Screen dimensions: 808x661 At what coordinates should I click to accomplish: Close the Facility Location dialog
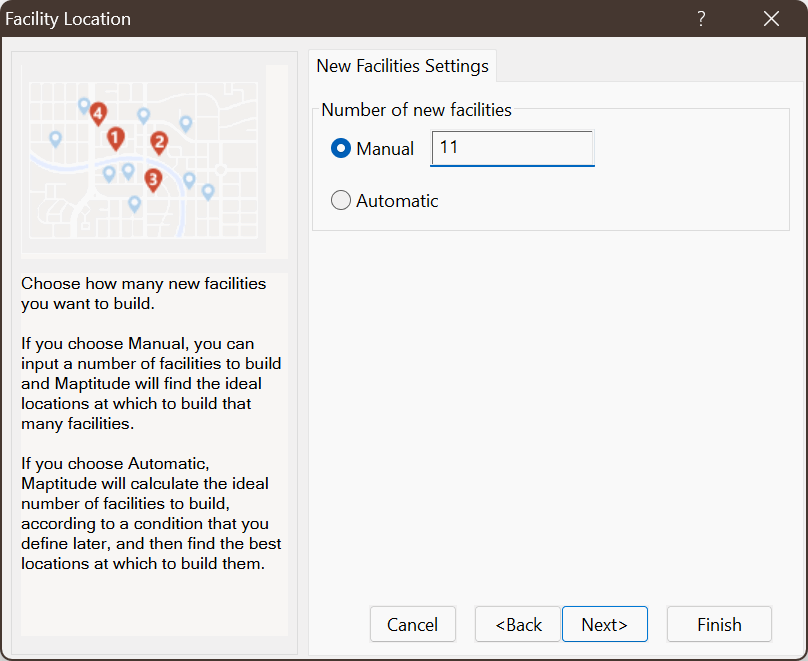tap(771, 19)
